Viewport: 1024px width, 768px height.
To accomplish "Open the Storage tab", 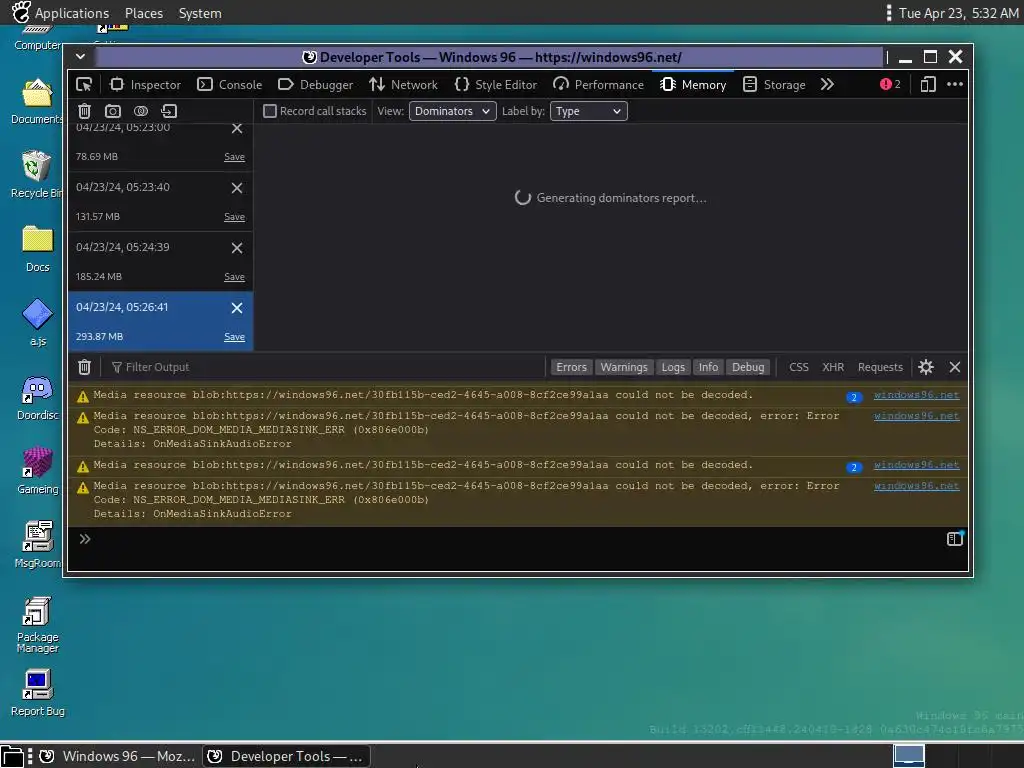I will (775, 85).
